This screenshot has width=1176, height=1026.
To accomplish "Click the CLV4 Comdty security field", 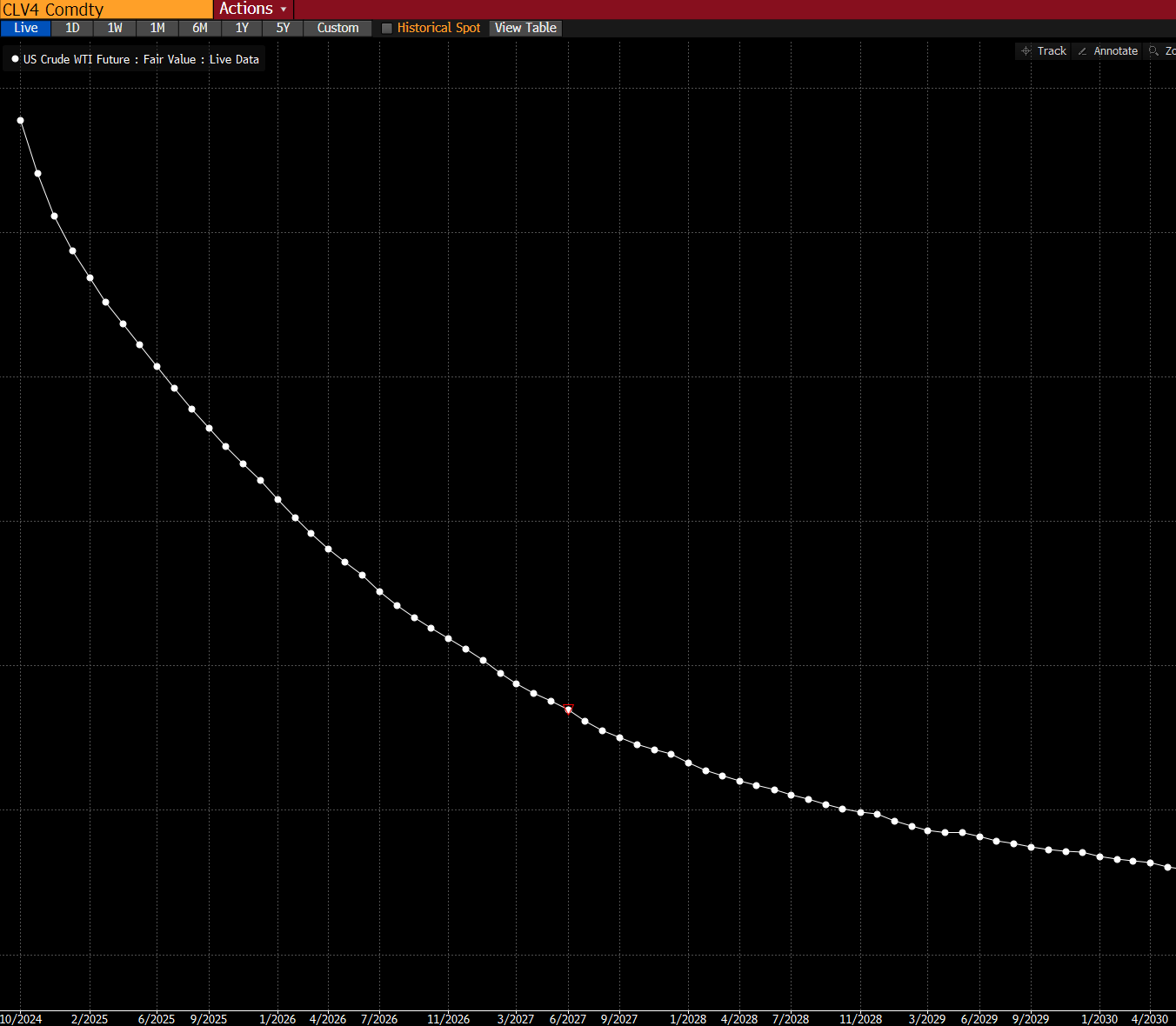I will click(x=106, y=10).
